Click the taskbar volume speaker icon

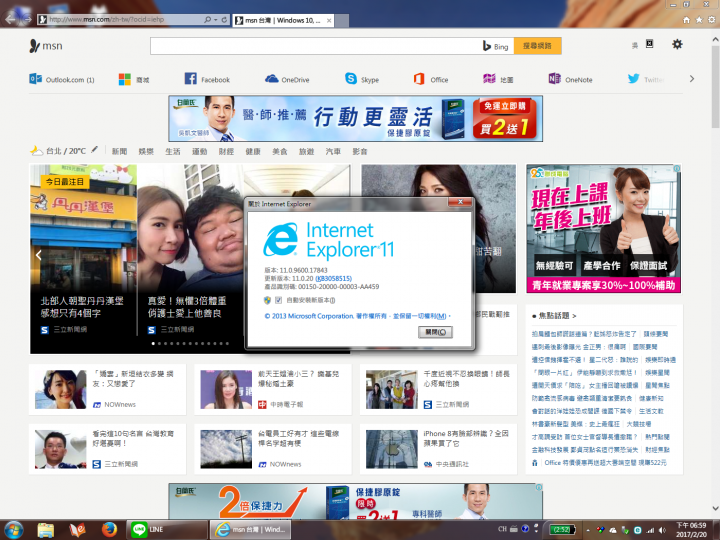(x=662, y=530)
